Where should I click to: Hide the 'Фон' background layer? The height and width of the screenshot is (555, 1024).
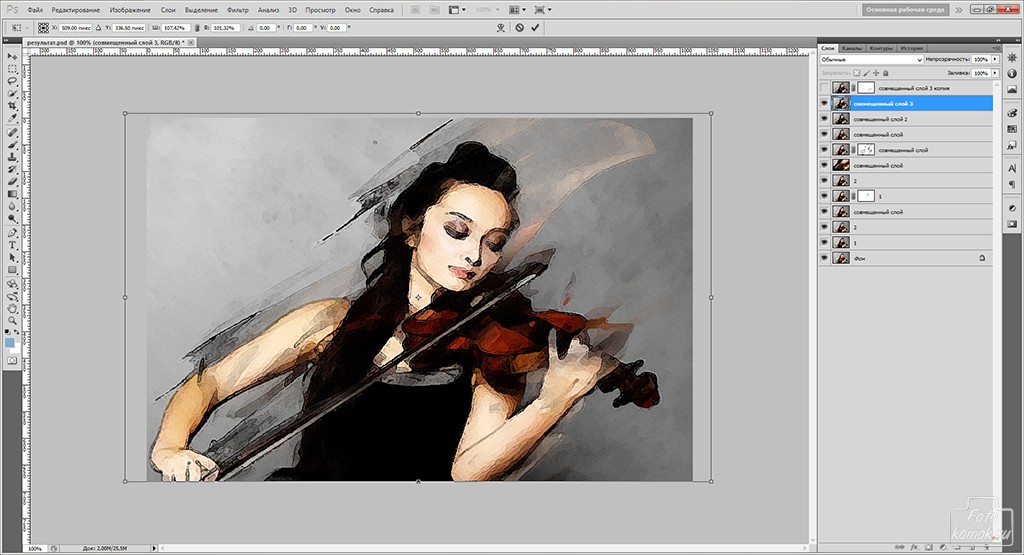tap(824, 259)
